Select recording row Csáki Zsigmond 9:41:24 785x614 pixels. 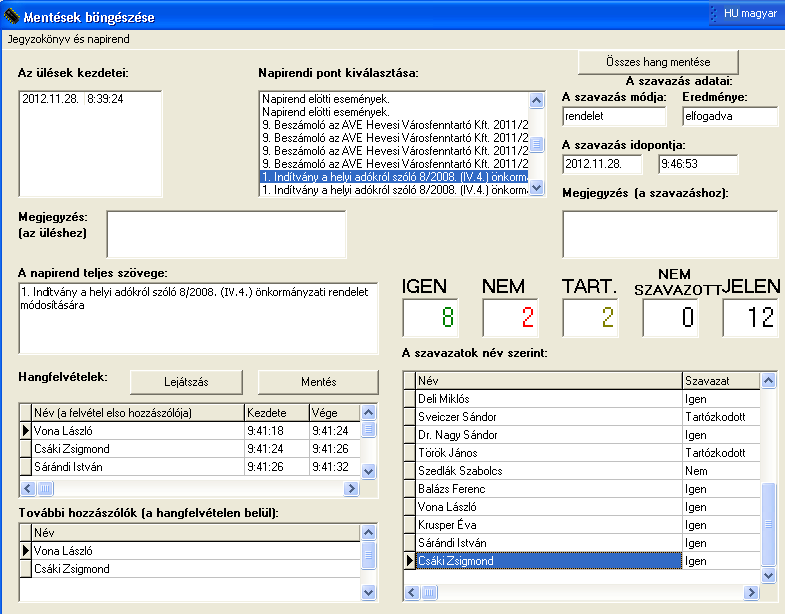pos(190,449)
